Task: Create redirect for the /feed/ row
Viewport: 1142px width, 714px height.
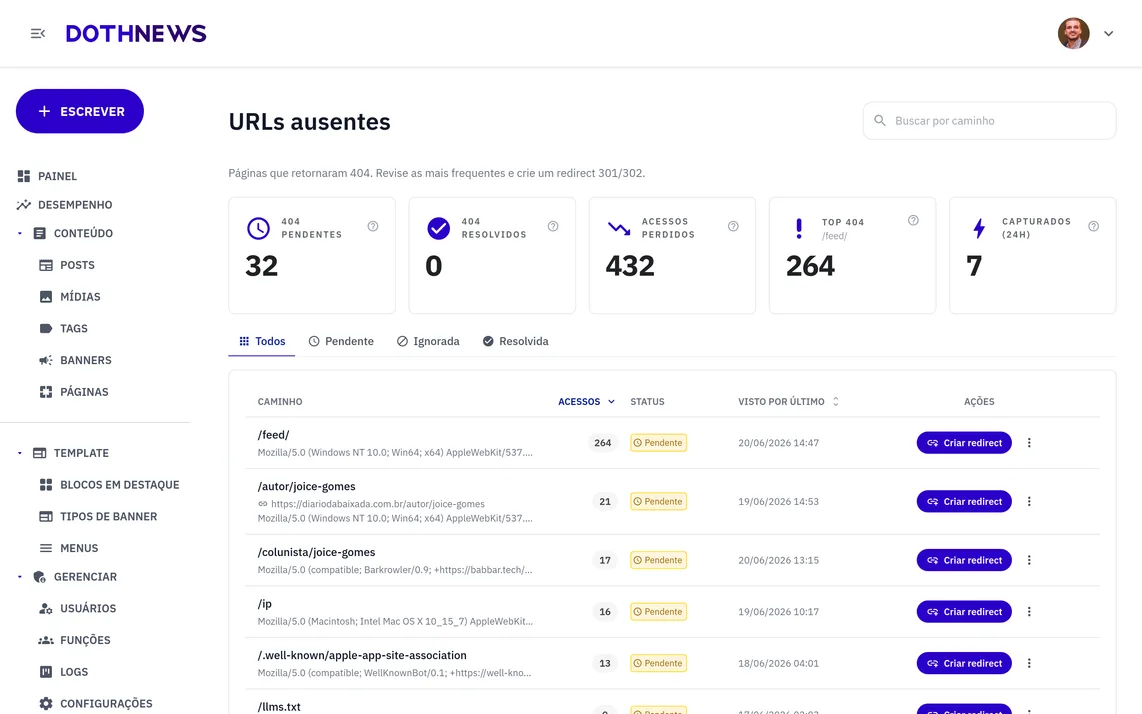Action: point(964,443)
